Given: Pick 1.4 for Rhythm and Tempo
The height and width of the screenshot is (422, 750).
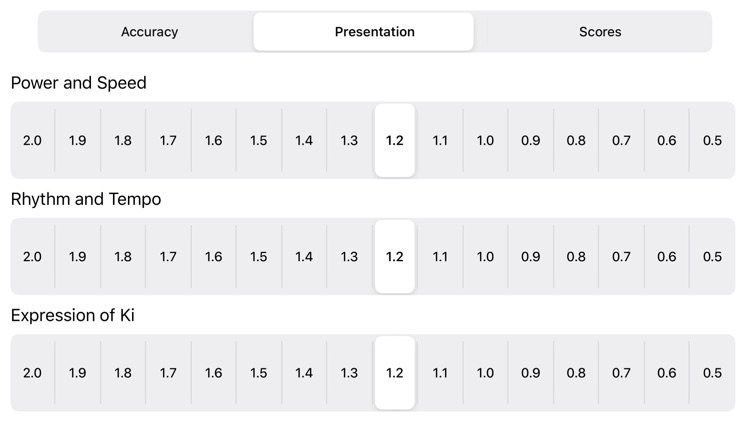Looking at the screenshot, I should (x=304, y=256).
